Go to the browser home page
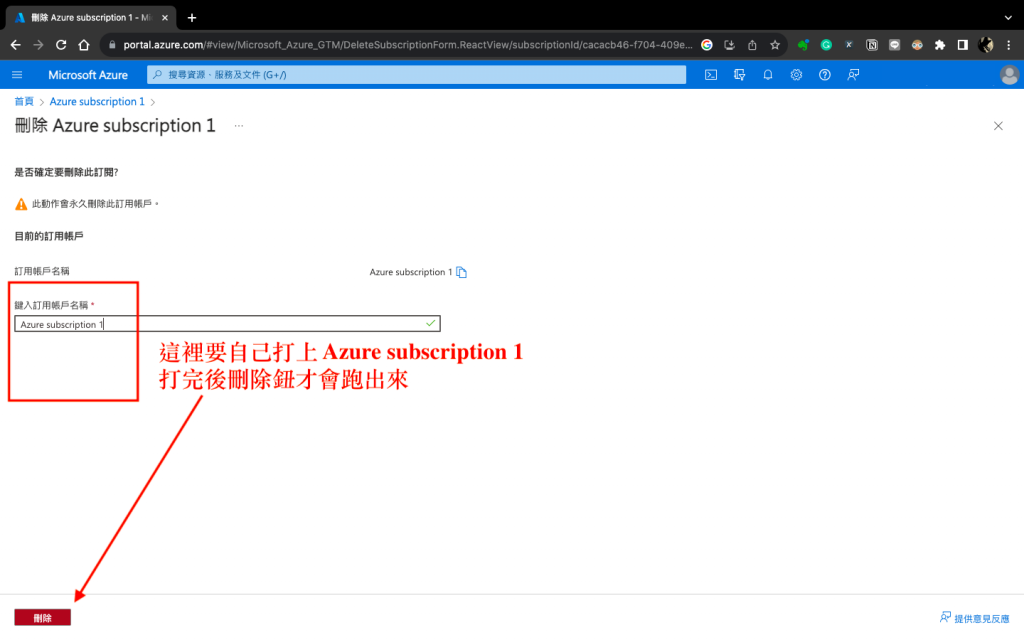The height and width of the screenshot is (640, 1024). 84,45
